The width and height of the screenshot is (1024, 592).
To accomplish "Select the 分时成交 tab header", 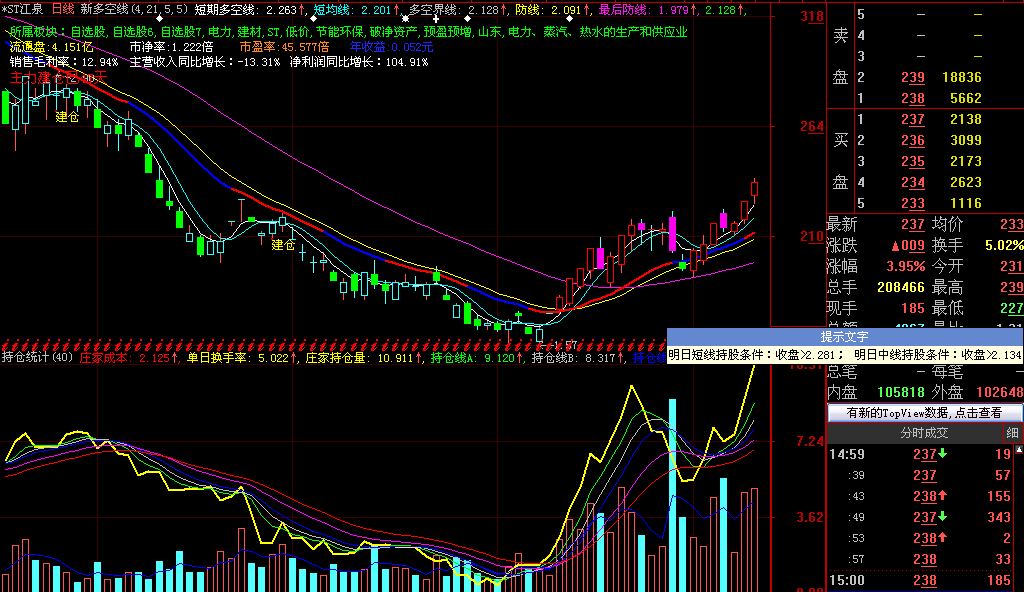I will click(x=923, y=433).
